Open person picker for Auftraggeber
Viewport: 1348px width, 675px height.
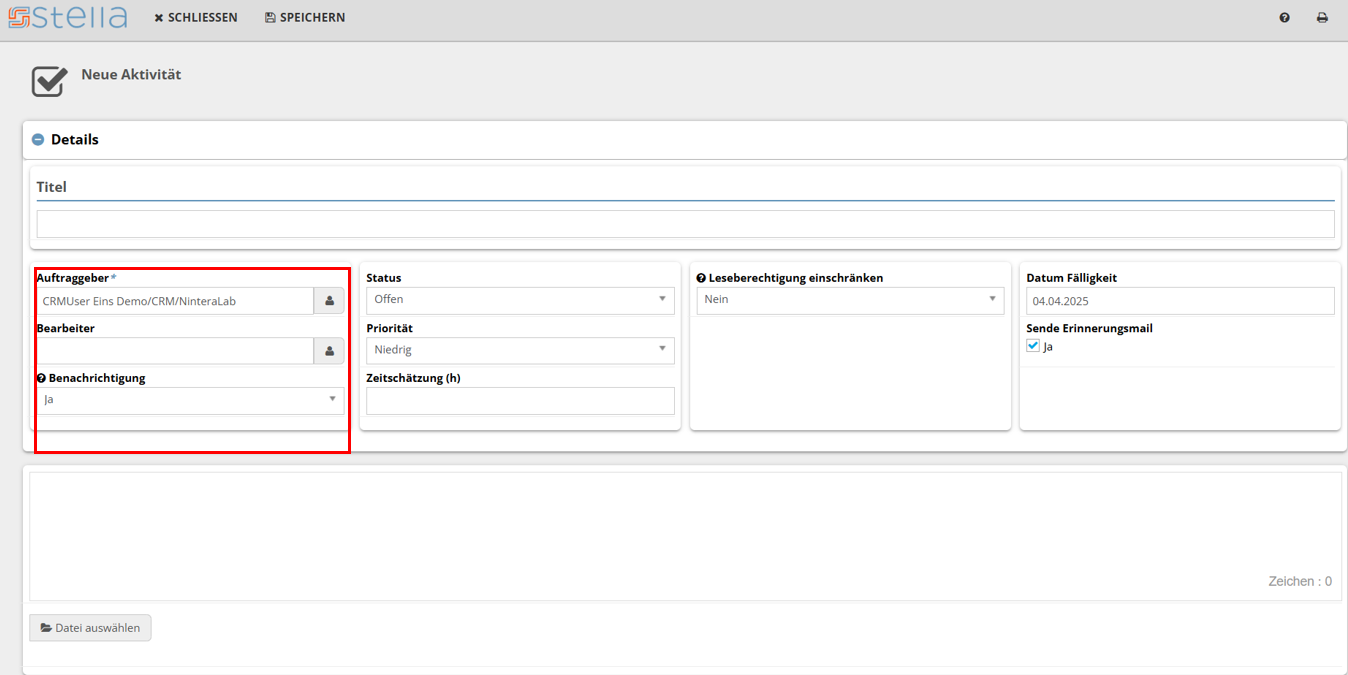pos(329,301)
